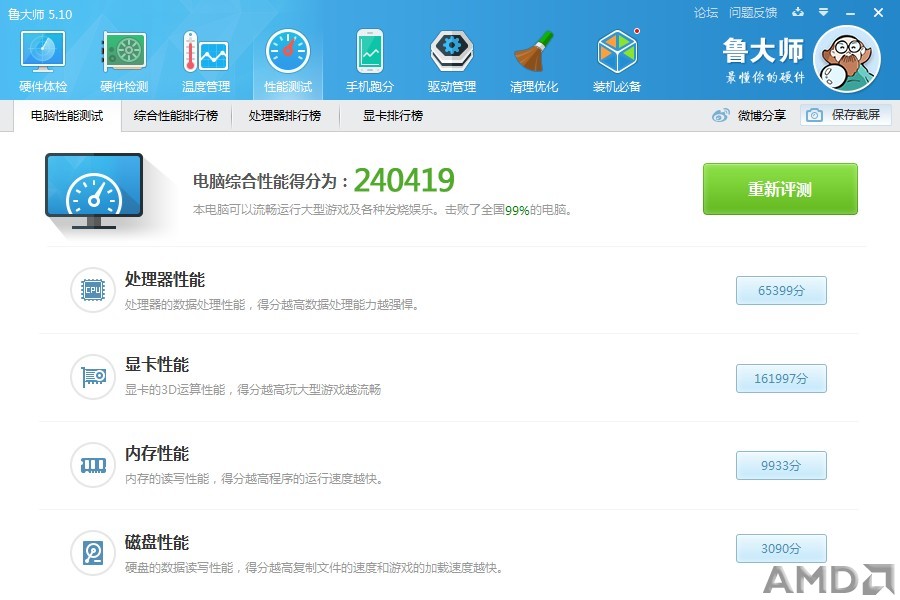This screenshot has width=900, height=600.
Task: Switch to 显卡排行榜 tab
Action: click(393, 116)
